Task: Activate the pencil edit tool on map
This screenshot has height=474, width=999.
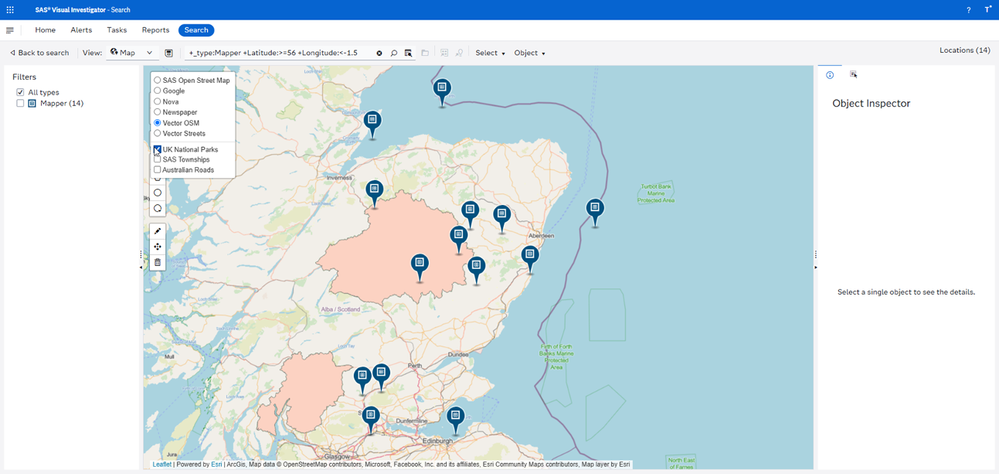Action: (157, 231)
